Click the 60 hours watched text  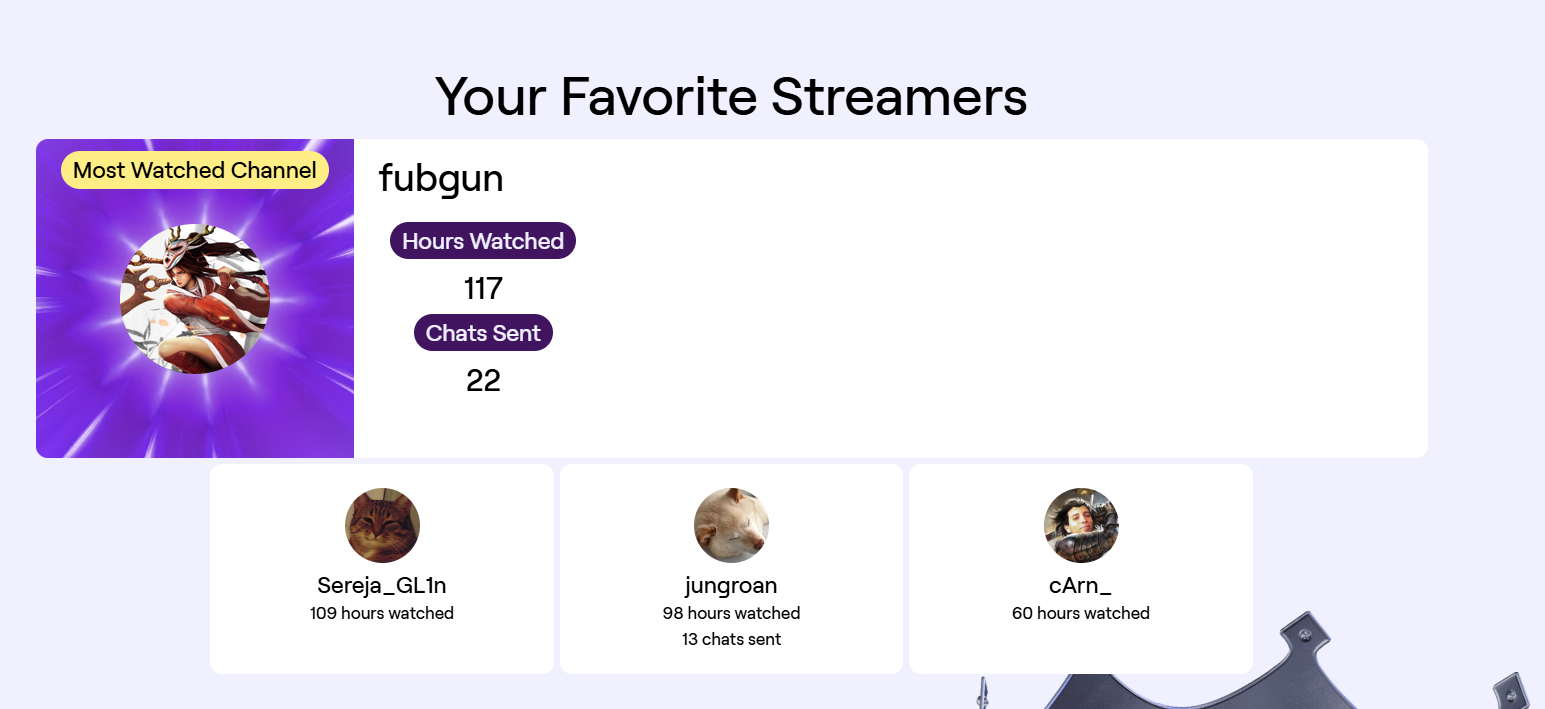coord(1081,613)
